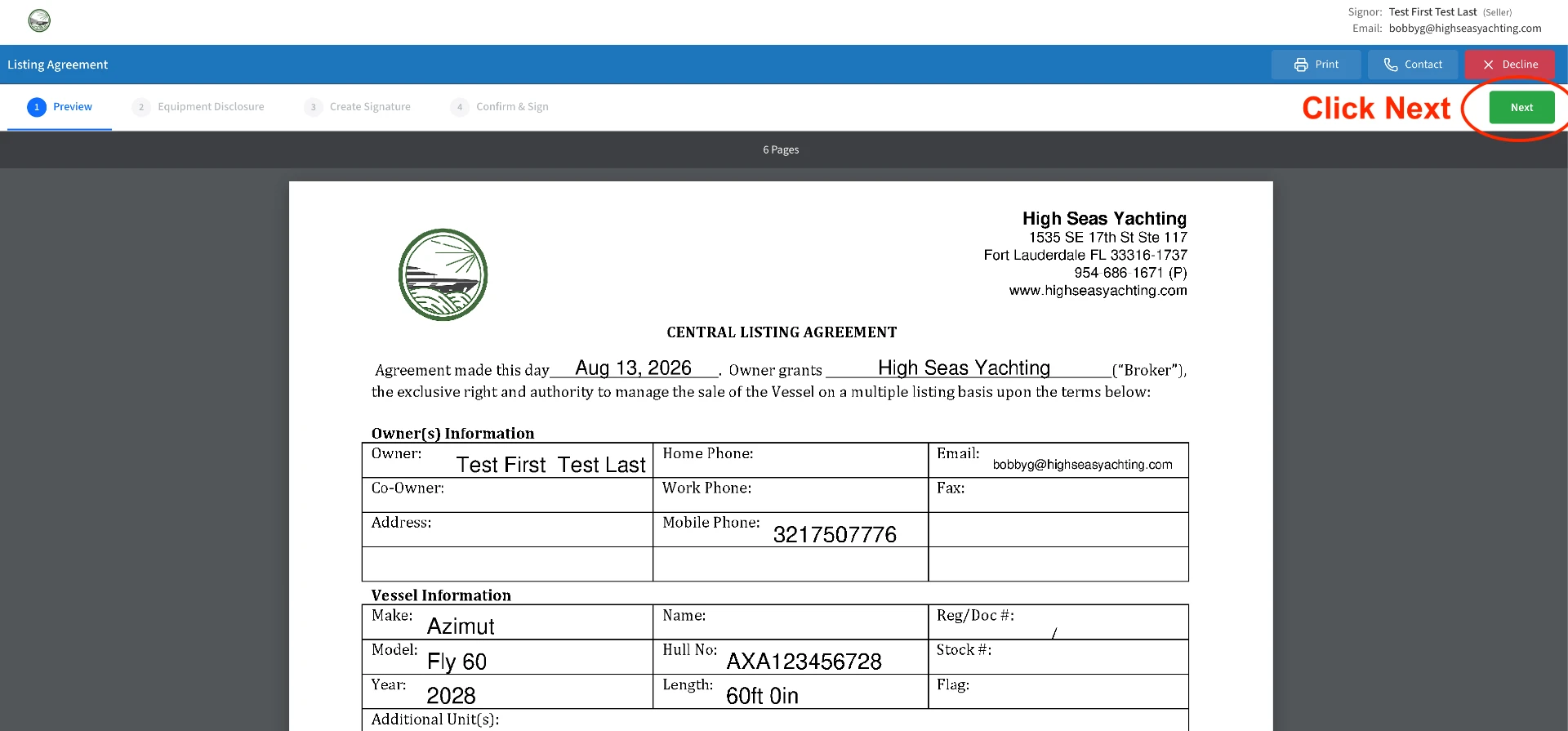This screenshot has width=1568, height=731.
Task: Click the Reg/Doc # field label
Action: pyautogui.click(x=975, y=616)
